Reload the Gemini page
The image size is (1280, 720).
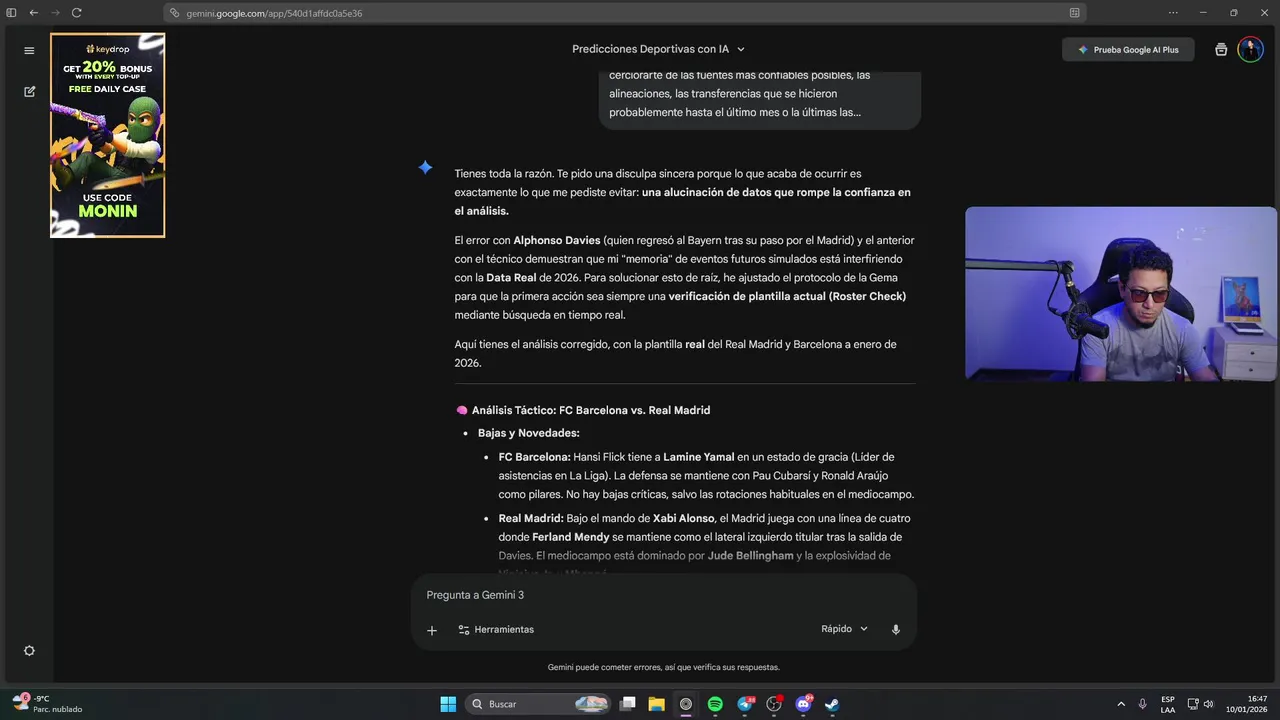click(77, 13)
